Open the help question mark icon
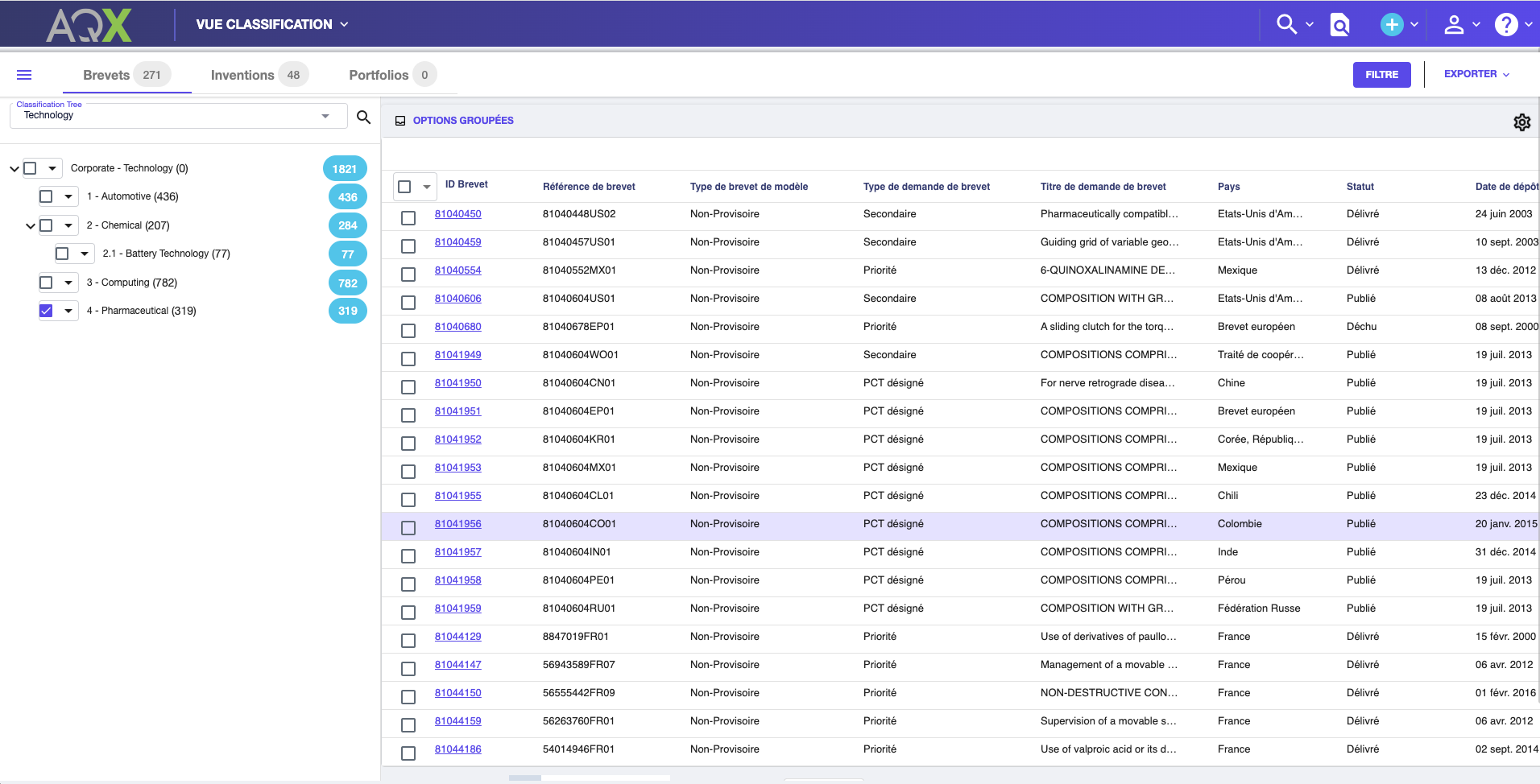This screenshot has height=784, width=1540. click(1506, 25)
